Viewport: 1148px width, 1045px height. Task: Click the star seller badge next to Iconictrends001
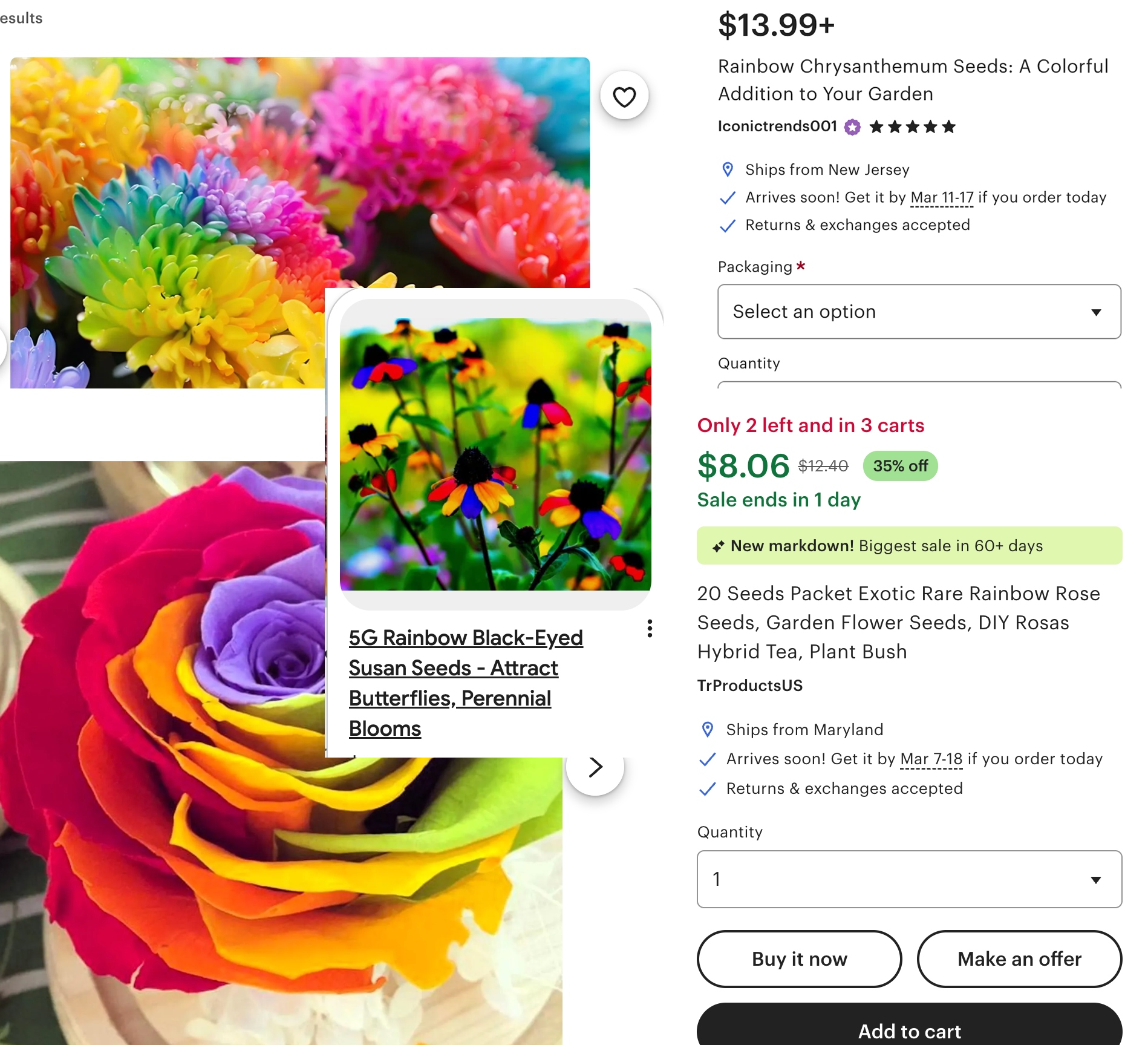point(852,127)
